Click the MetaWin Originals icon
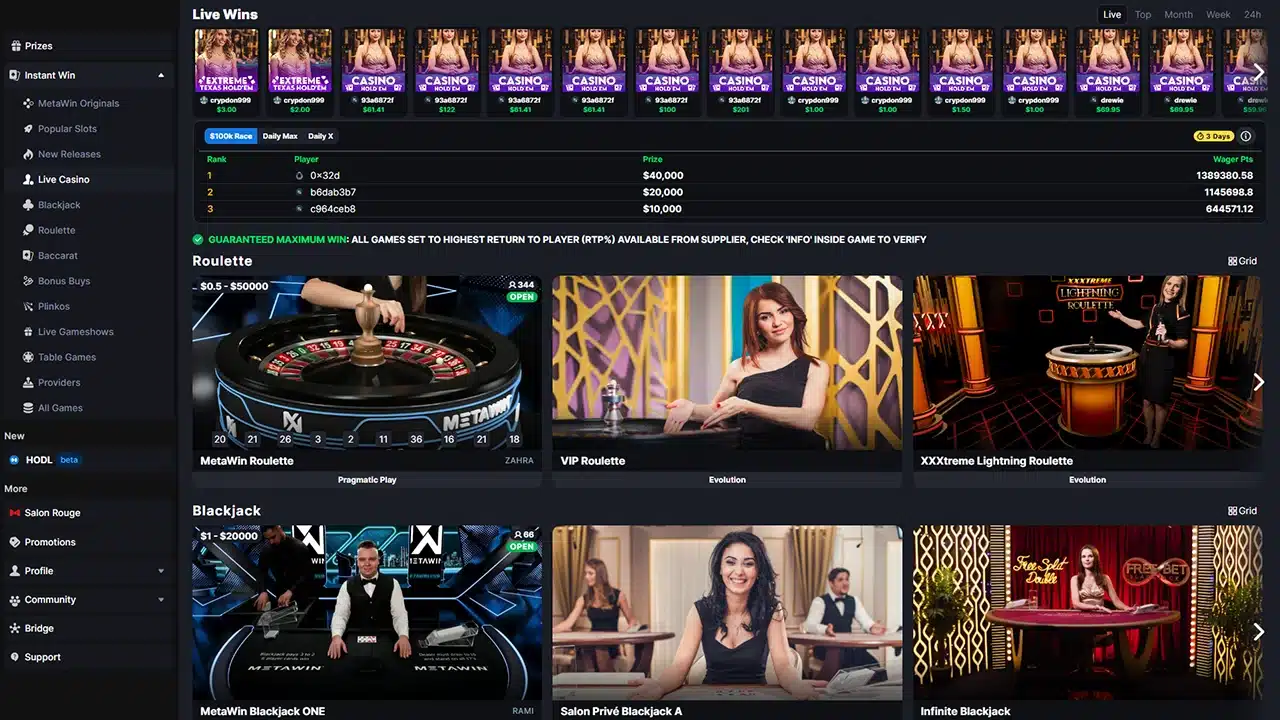This screenshot has height=720, width=1280. tap(29, 103)
